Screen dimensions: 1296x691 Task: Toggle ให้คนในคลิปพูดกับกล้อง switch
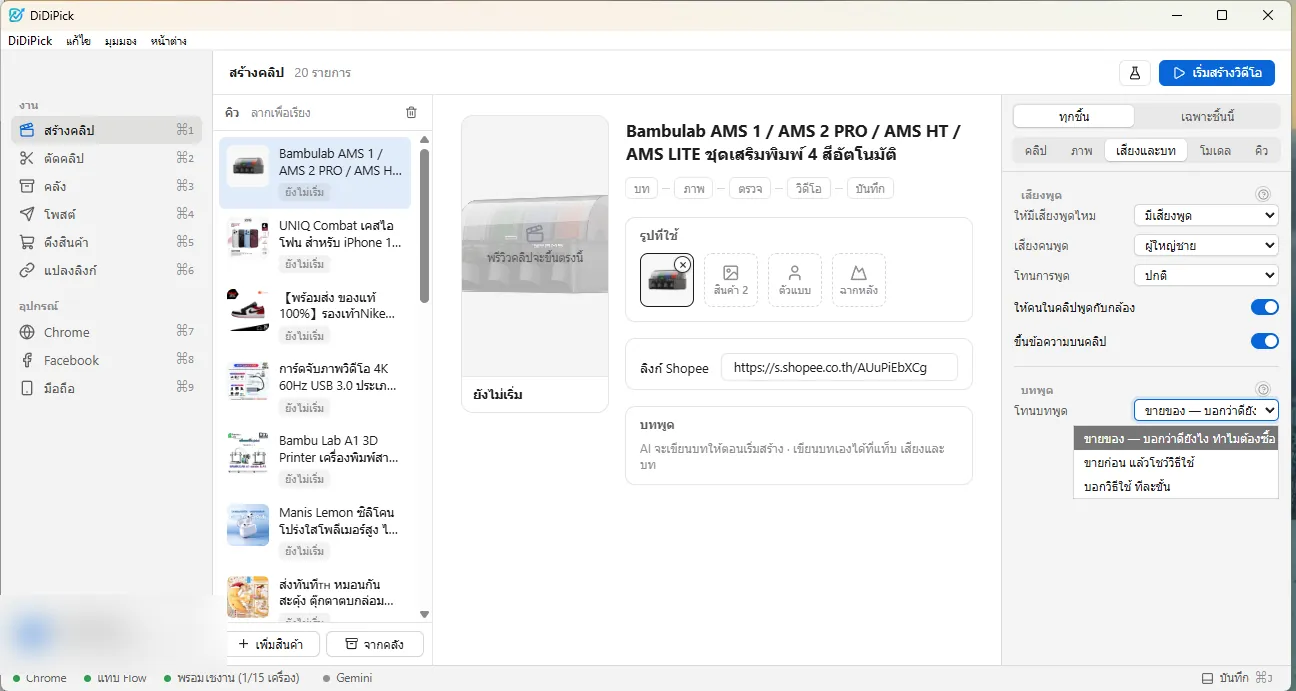1265,308
